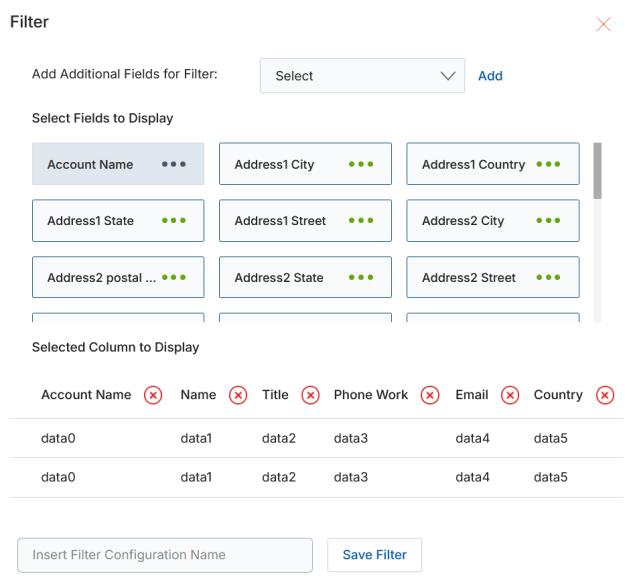Open the three-dot menu on Address1 City
625x588 pixels.
coord(361,164)
